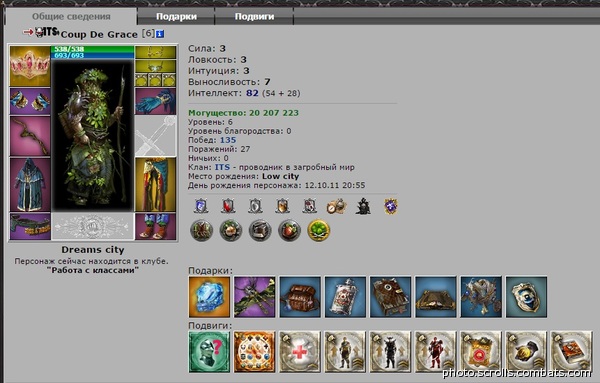Click the blue hooded robe armor slot

click(30, 184)
